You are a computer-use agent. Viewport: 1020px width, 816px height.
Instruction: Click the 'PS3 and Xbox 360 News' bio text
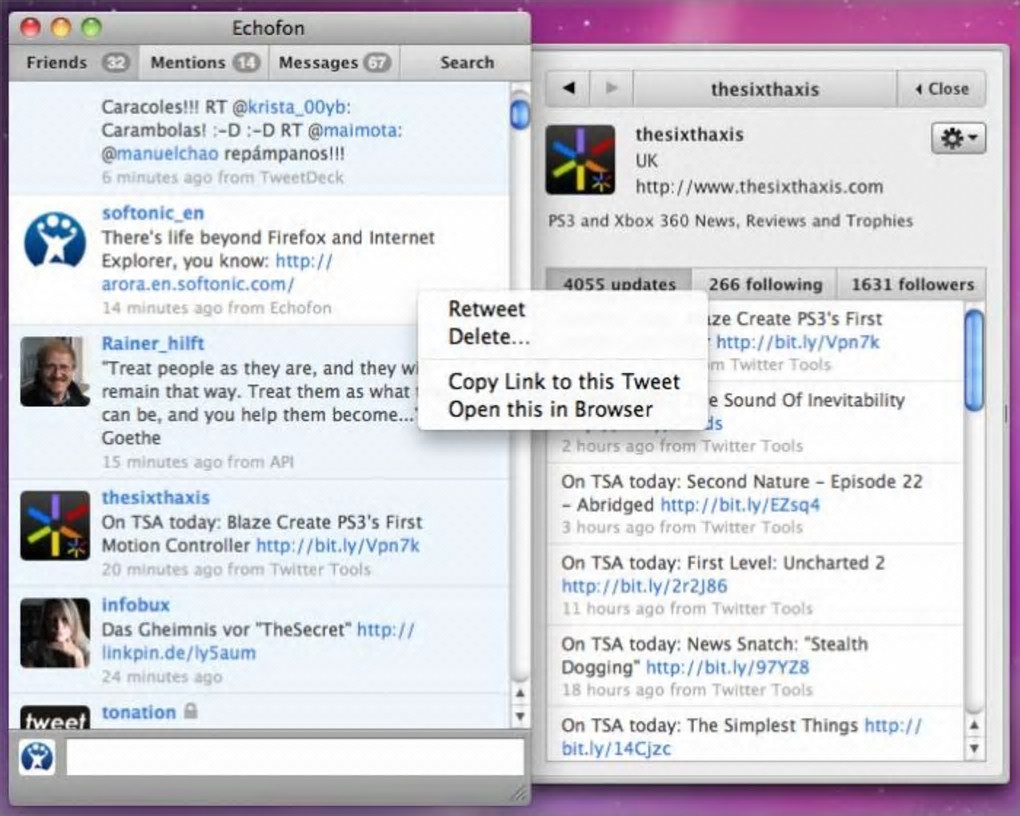coord(731,221)
